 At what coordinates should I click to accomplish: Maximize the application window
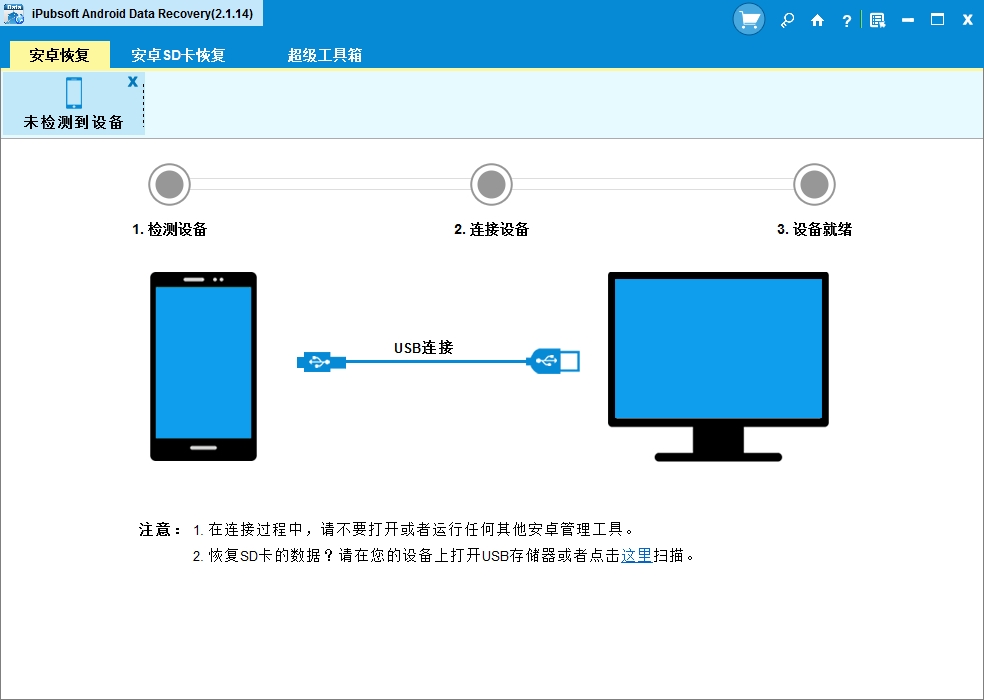click(x=938, y=20)
